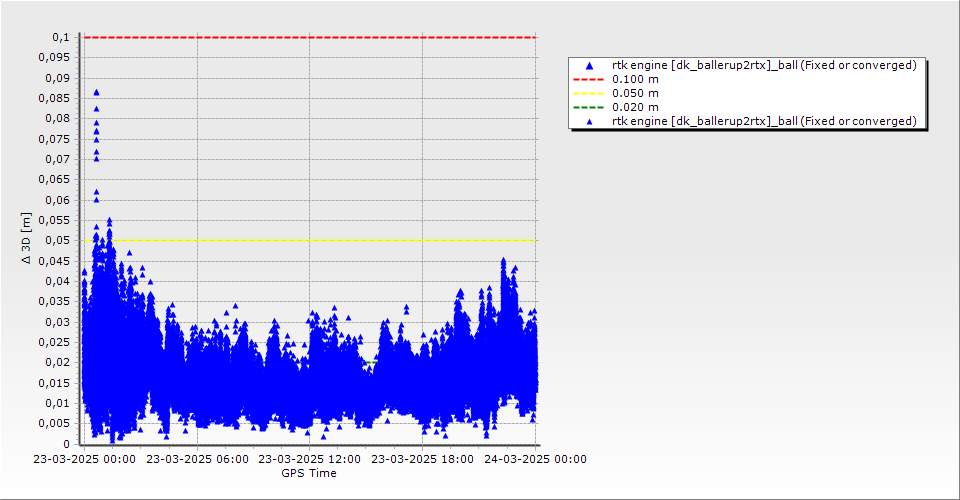Viewport: 960px width, 500px height.
Task: Click the first rtk engine legend label
Action: coord(764,65)
